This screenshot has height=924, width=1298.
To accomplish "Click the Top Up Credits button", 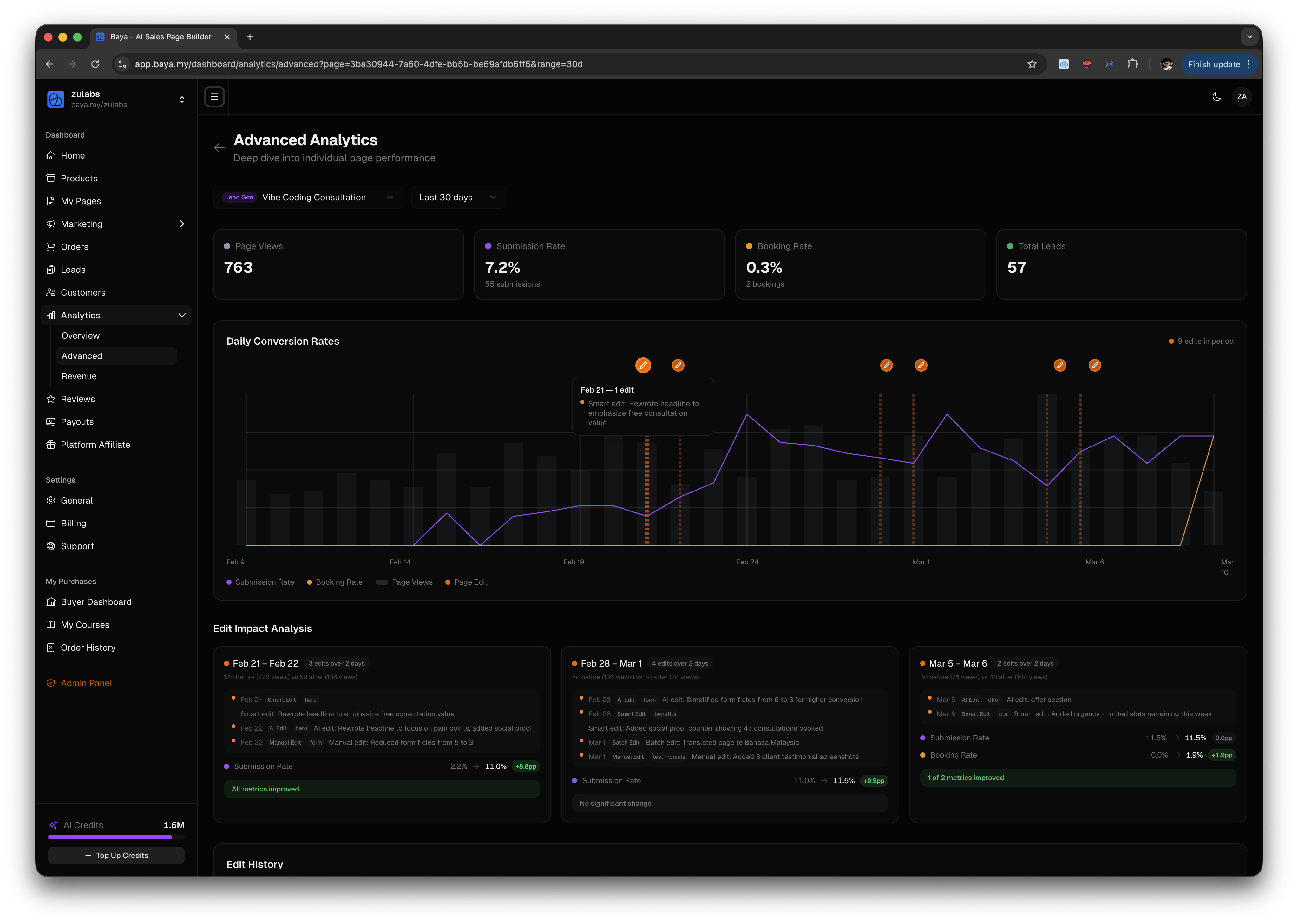I will (116, 855).
